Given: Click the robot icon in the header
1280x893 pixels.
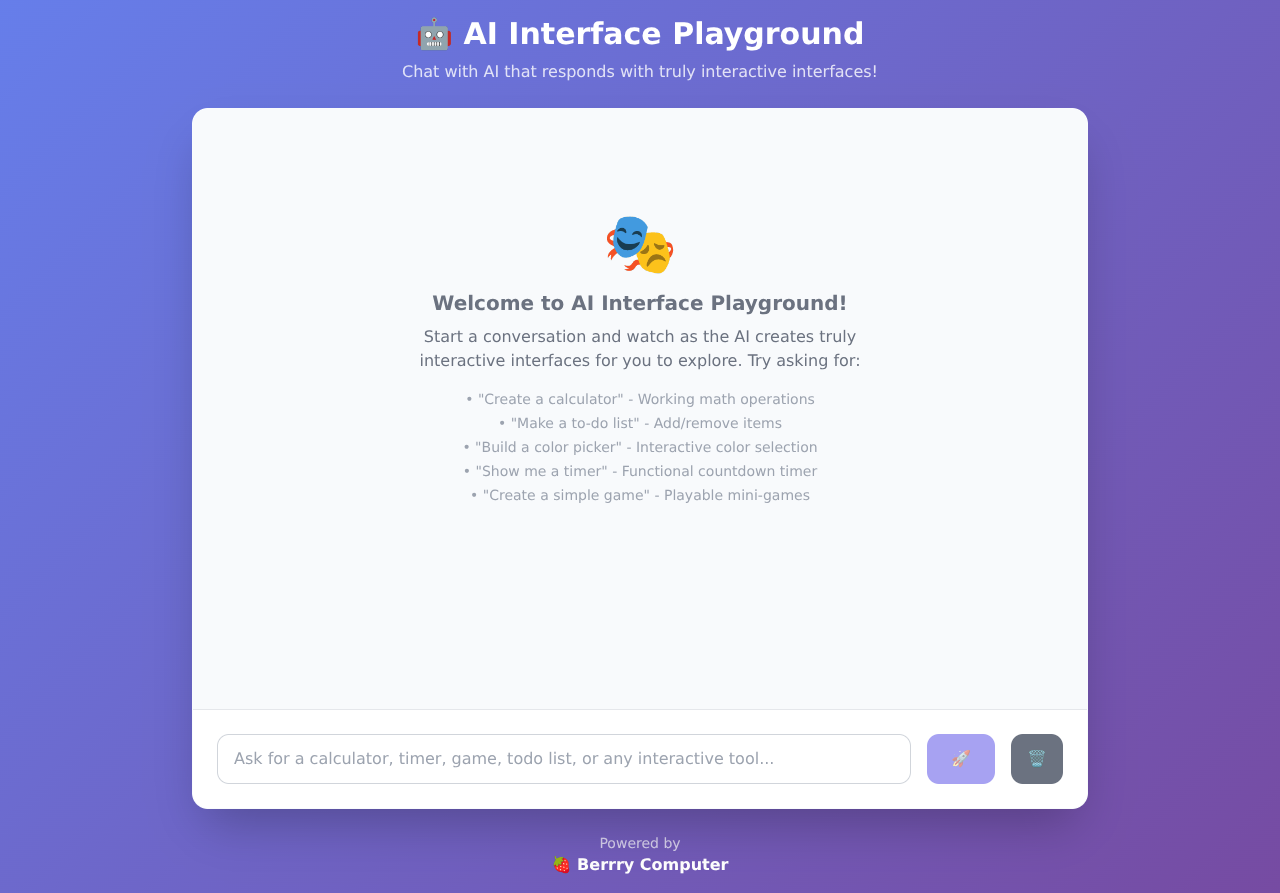Looking at the screenshot, I should (433, 33).
